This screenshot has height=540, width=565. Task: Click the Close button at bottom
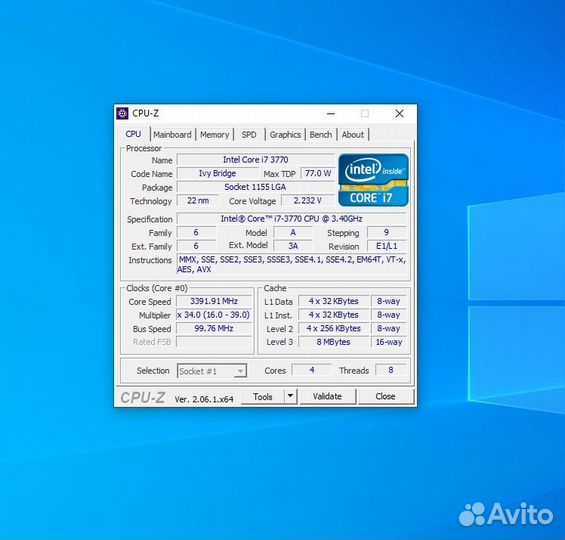point(385,396)
